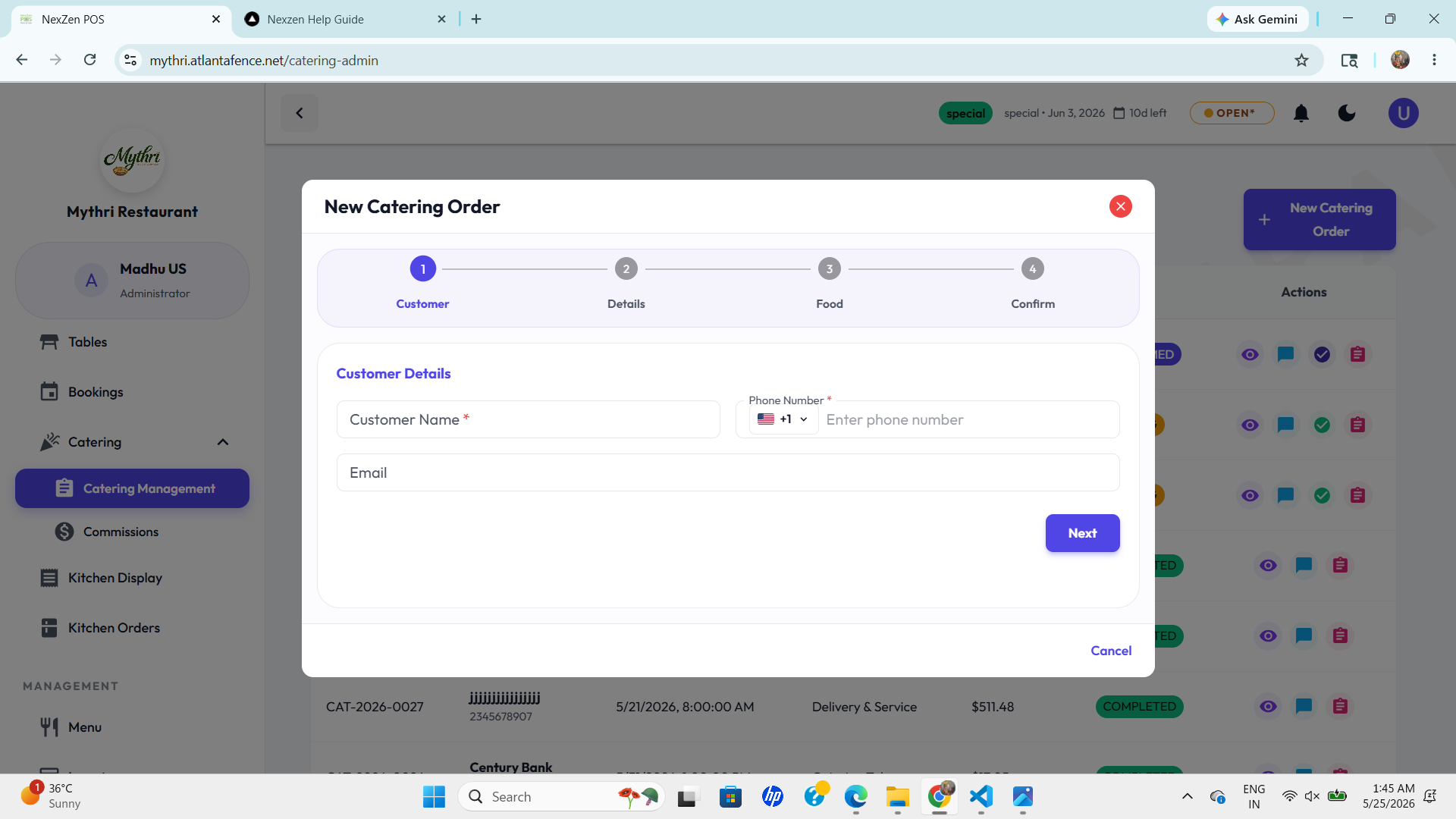1456x819 pixels.
Task: Click the Madhu US administrator card
Action: pyautogui.click(x=132, y=281)
